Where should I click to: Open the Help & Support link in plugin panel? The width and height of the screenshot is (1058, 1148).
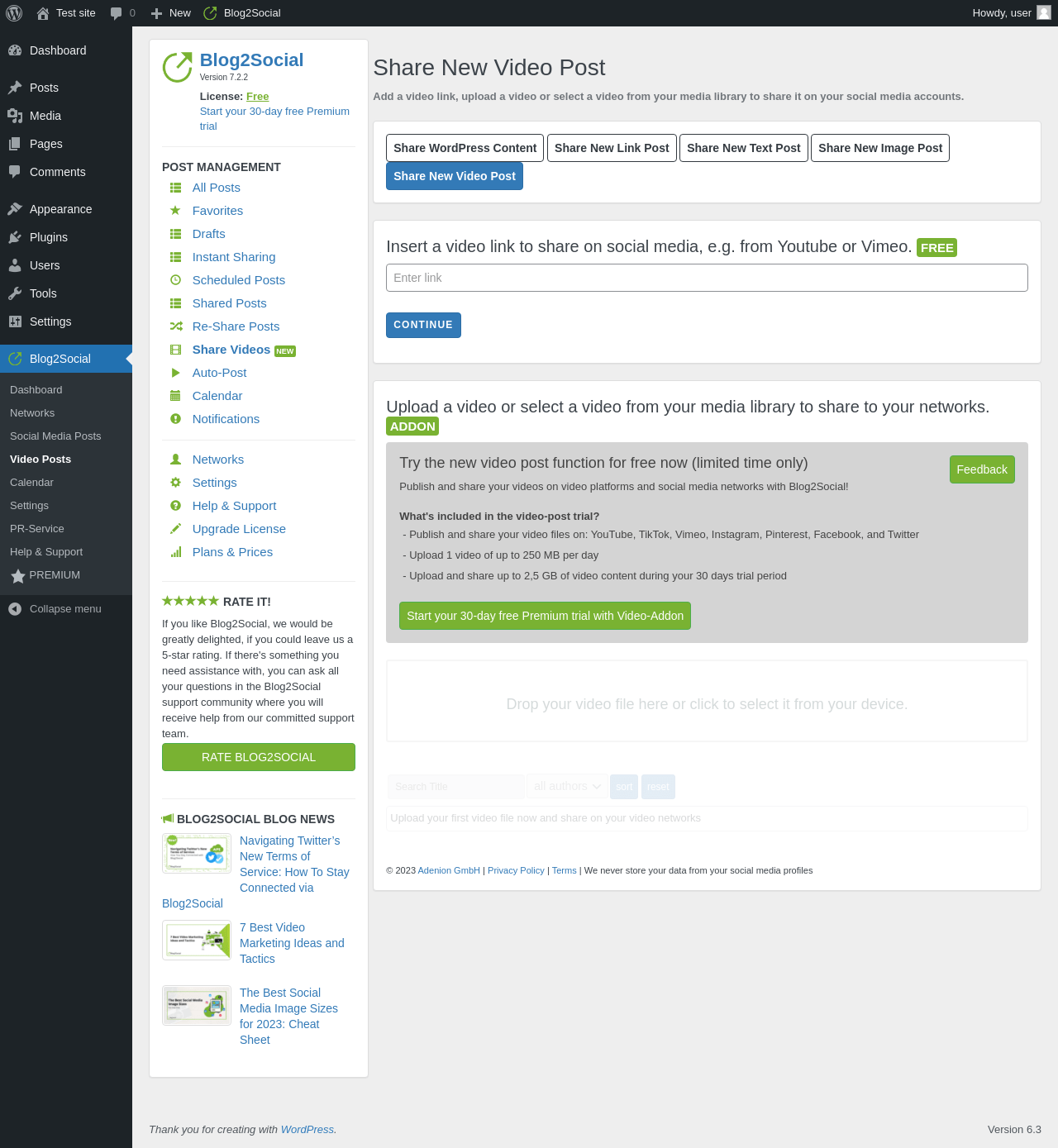235,506
